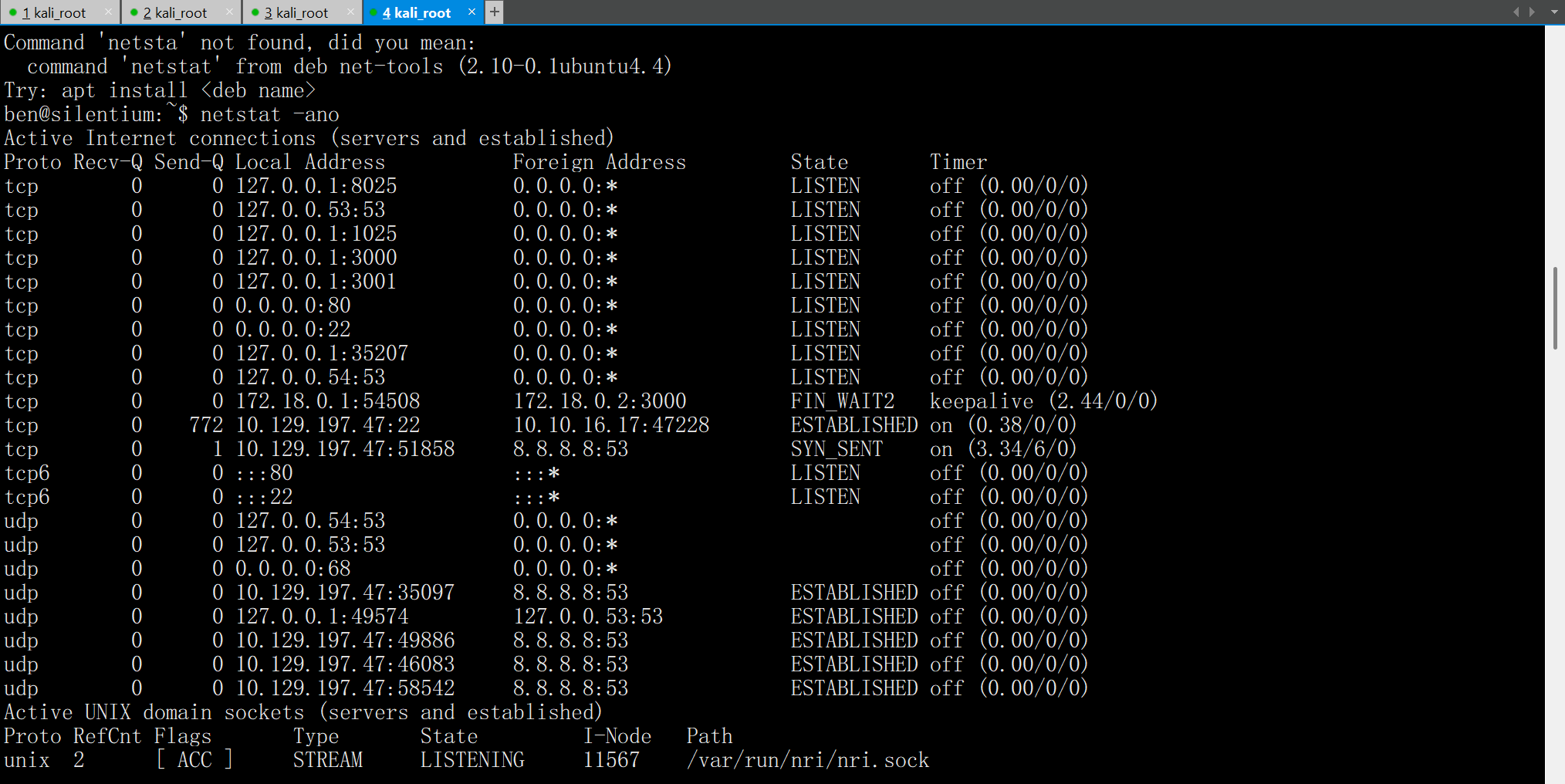Screen dimensions: 1565x784
Task: Click the 'netstat -ano' command text
Action: click(269, 114)
